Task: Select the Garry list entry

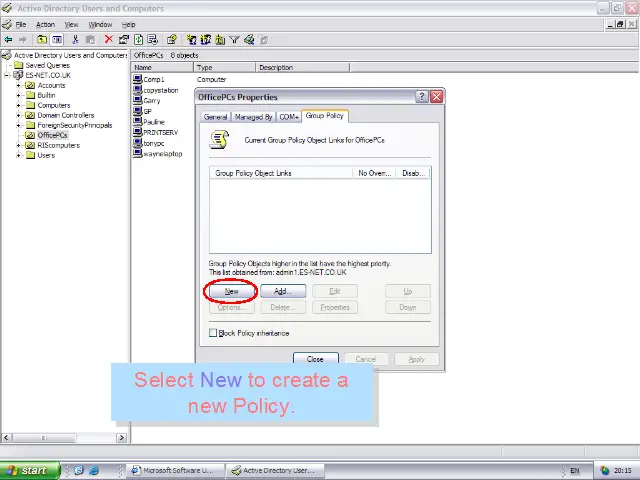Action: 151,100
